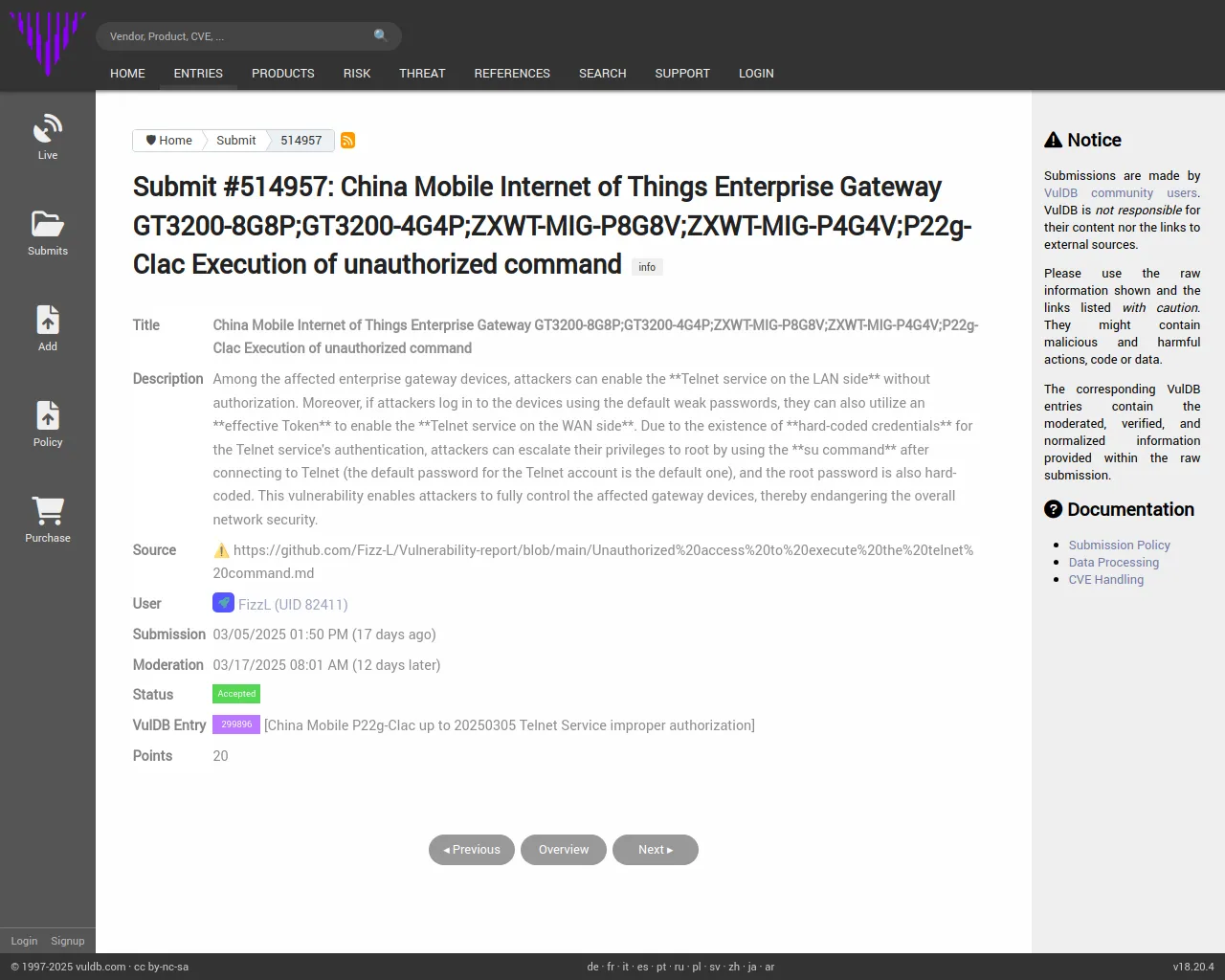Open the China Mobile P22g-Clac entry link

[x=509, y=725]
